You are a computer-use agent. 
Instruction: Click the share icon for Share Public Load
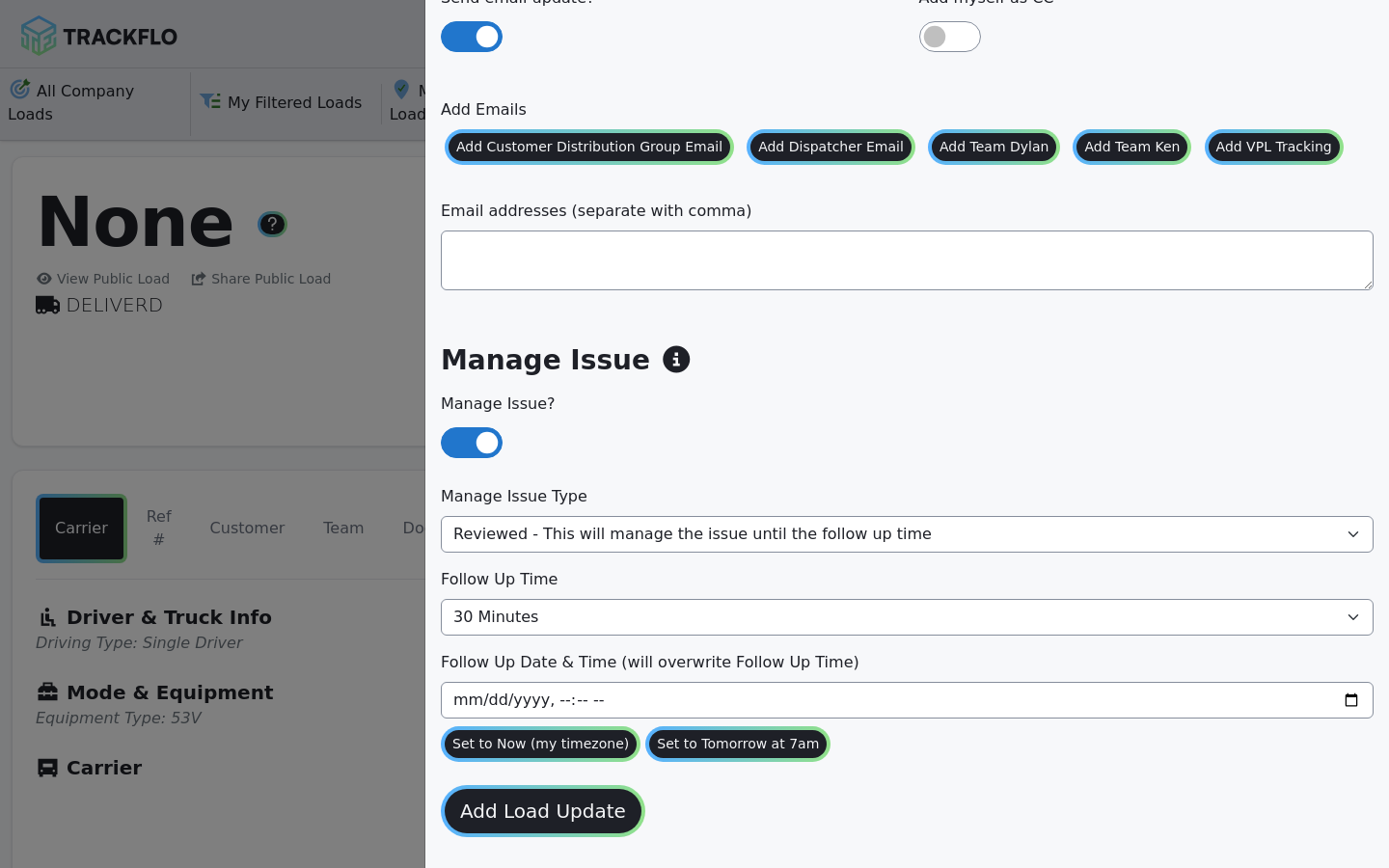[199, 279]
